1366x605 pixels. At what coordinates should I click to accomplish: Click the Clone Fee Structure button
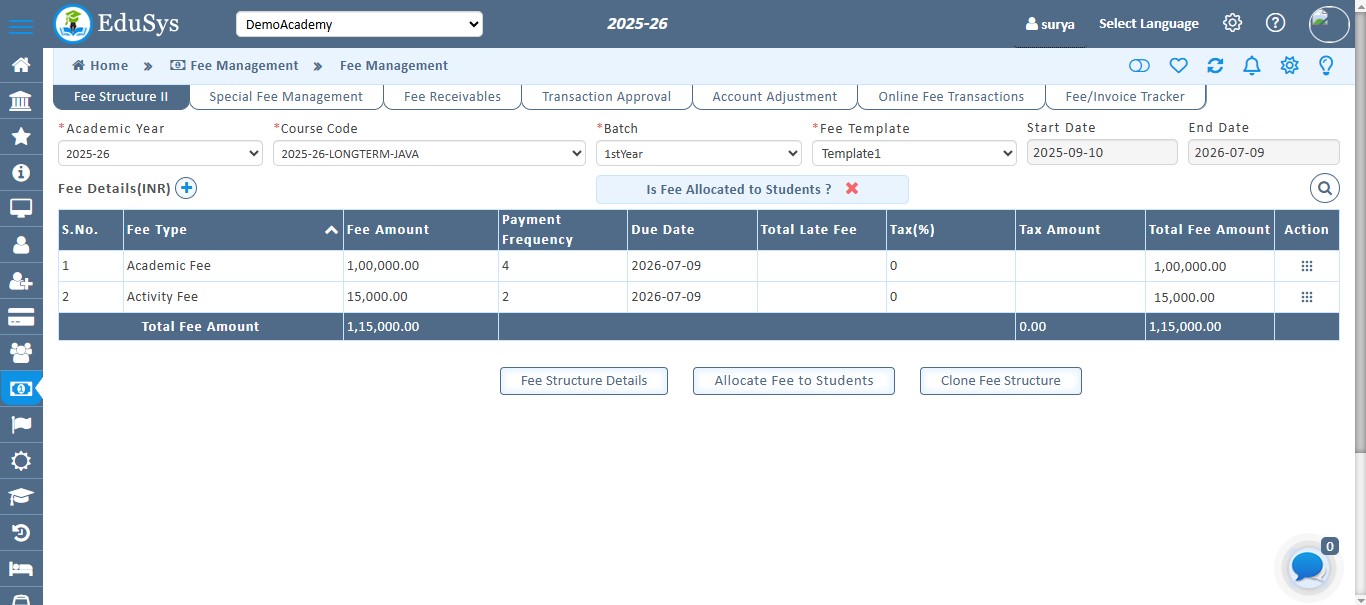(x=1000, y=380)
